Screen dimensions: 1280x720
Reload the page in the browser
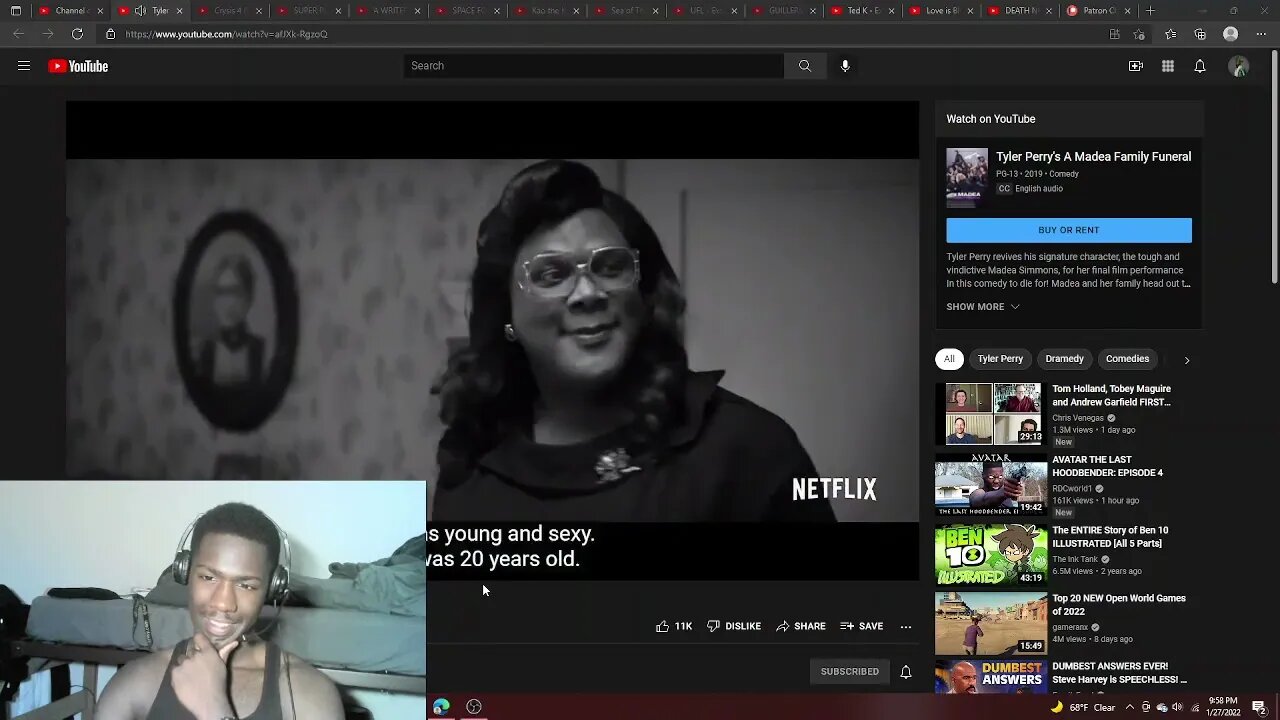click(77, 34)
